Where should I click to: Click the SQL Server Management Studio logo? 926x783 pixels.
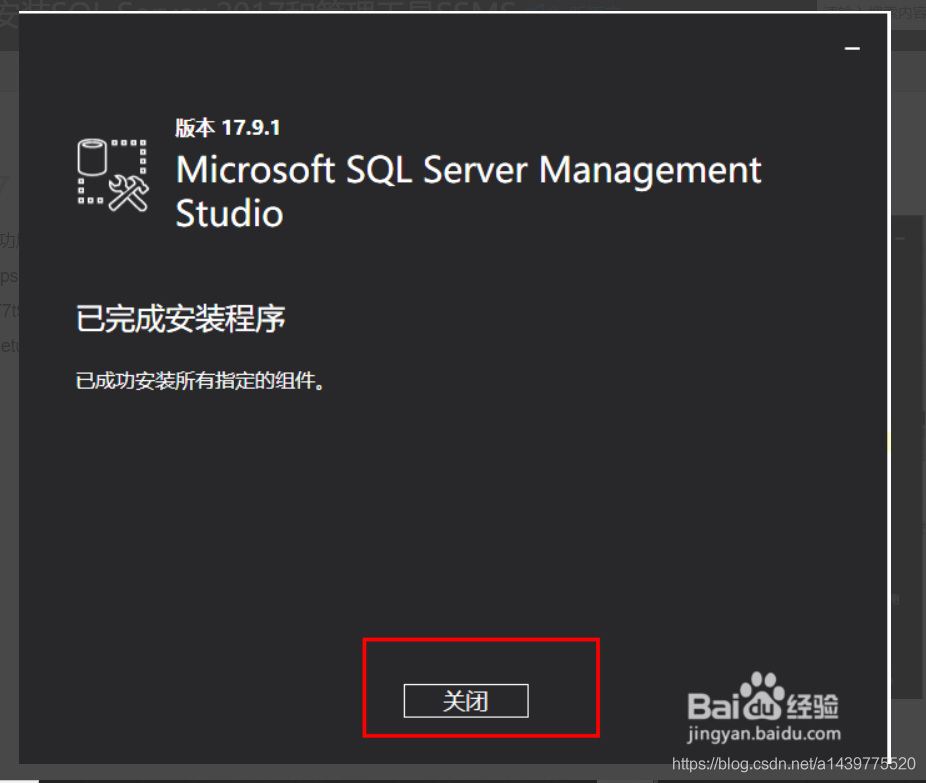point(113,175)
